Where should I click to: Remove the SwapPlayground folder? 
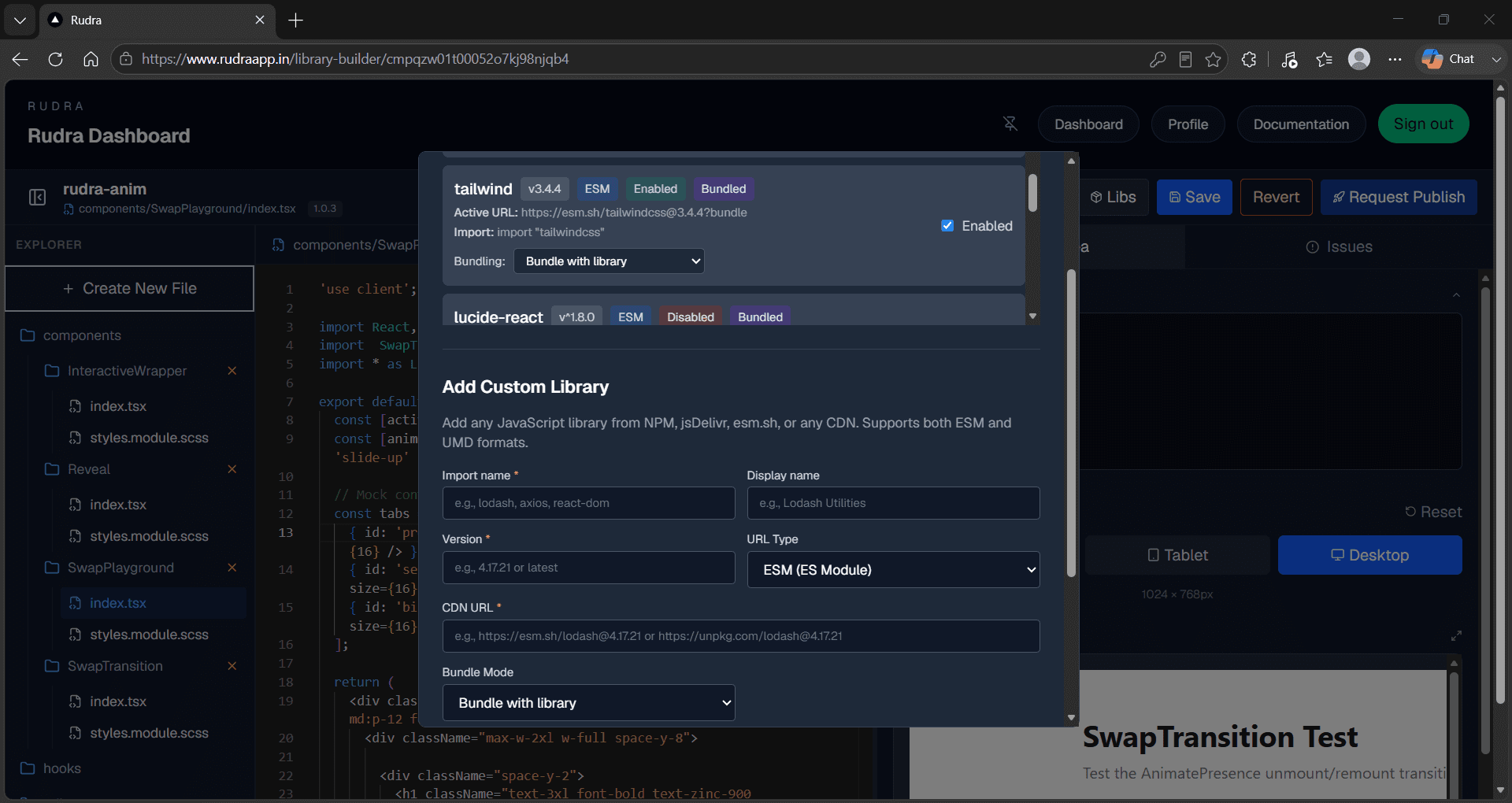[232, 568]
